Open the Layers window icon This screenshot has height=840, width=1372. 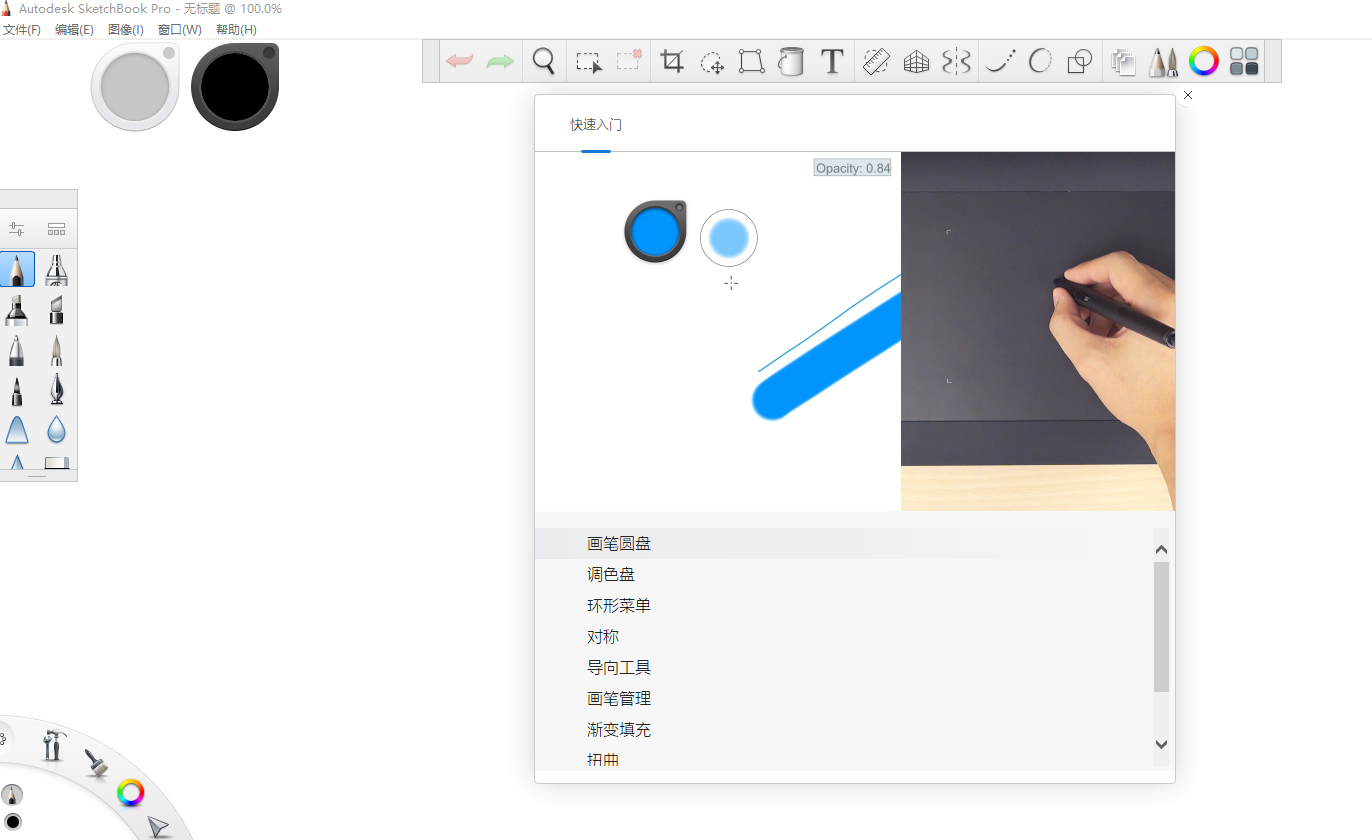coord(1123,62)
